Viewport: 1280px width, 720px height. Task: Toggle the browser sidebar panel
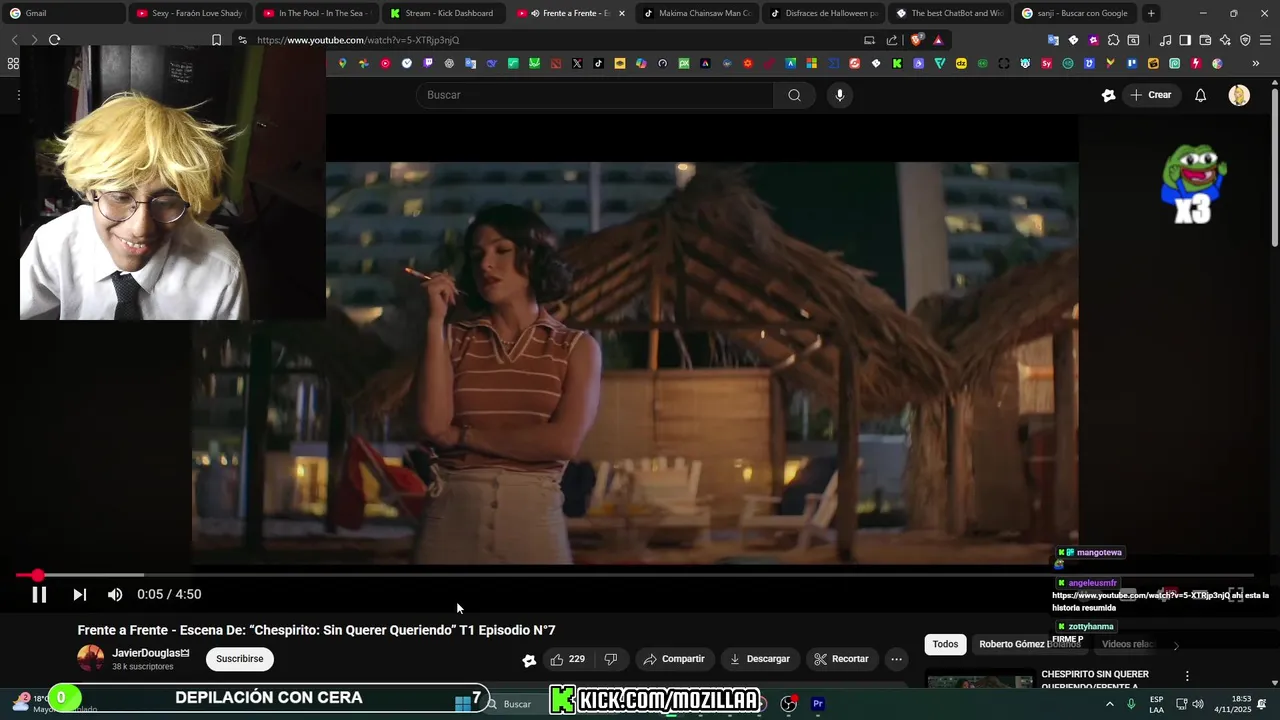point(1185,40)
